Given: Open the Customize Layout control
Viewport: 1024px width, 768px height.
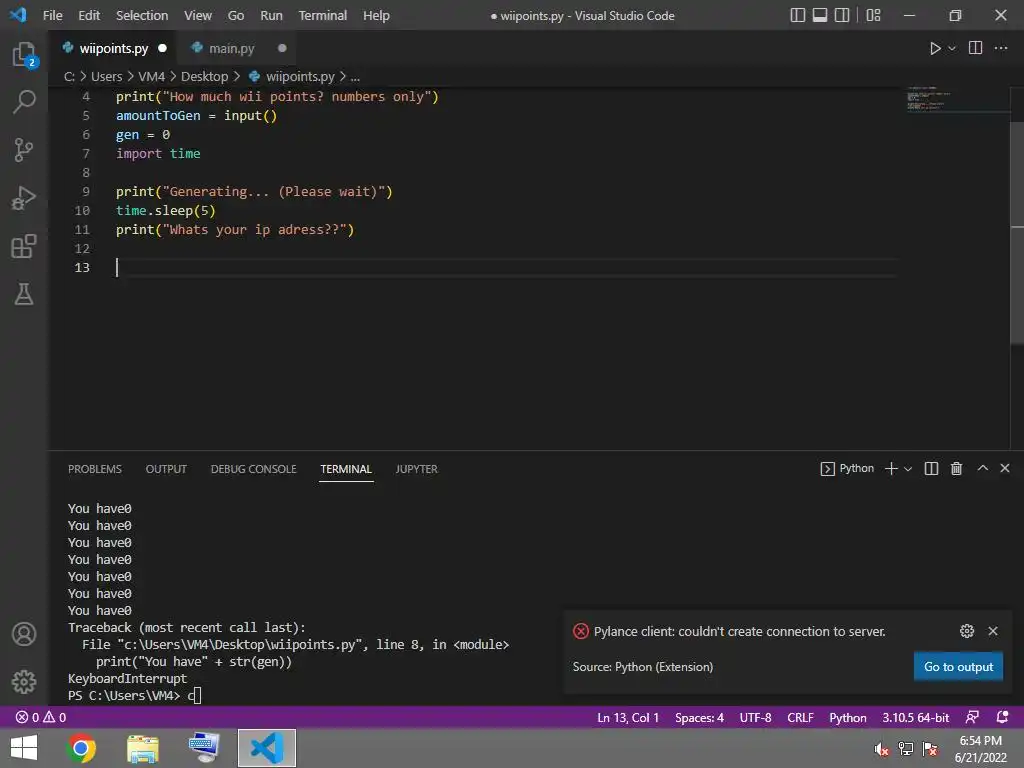Looking at the screenshot, I should click(x=873, y=15).
